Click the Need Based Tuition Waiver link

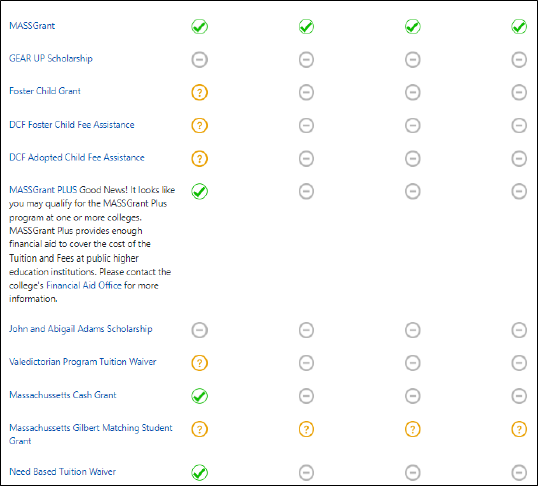coord(62,472)
